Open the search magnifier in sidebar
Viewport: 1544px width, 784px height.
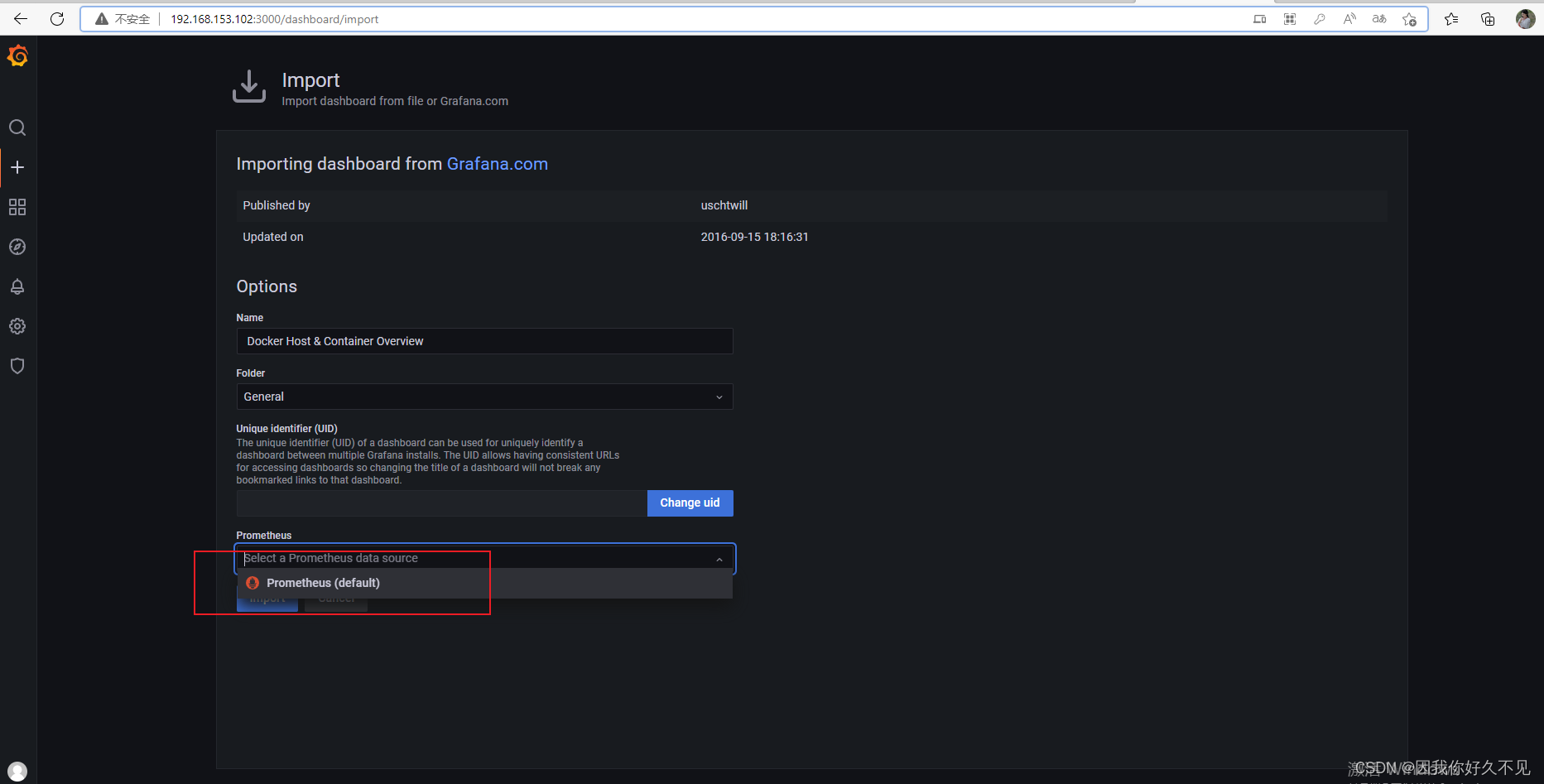(x=17, y=127)
